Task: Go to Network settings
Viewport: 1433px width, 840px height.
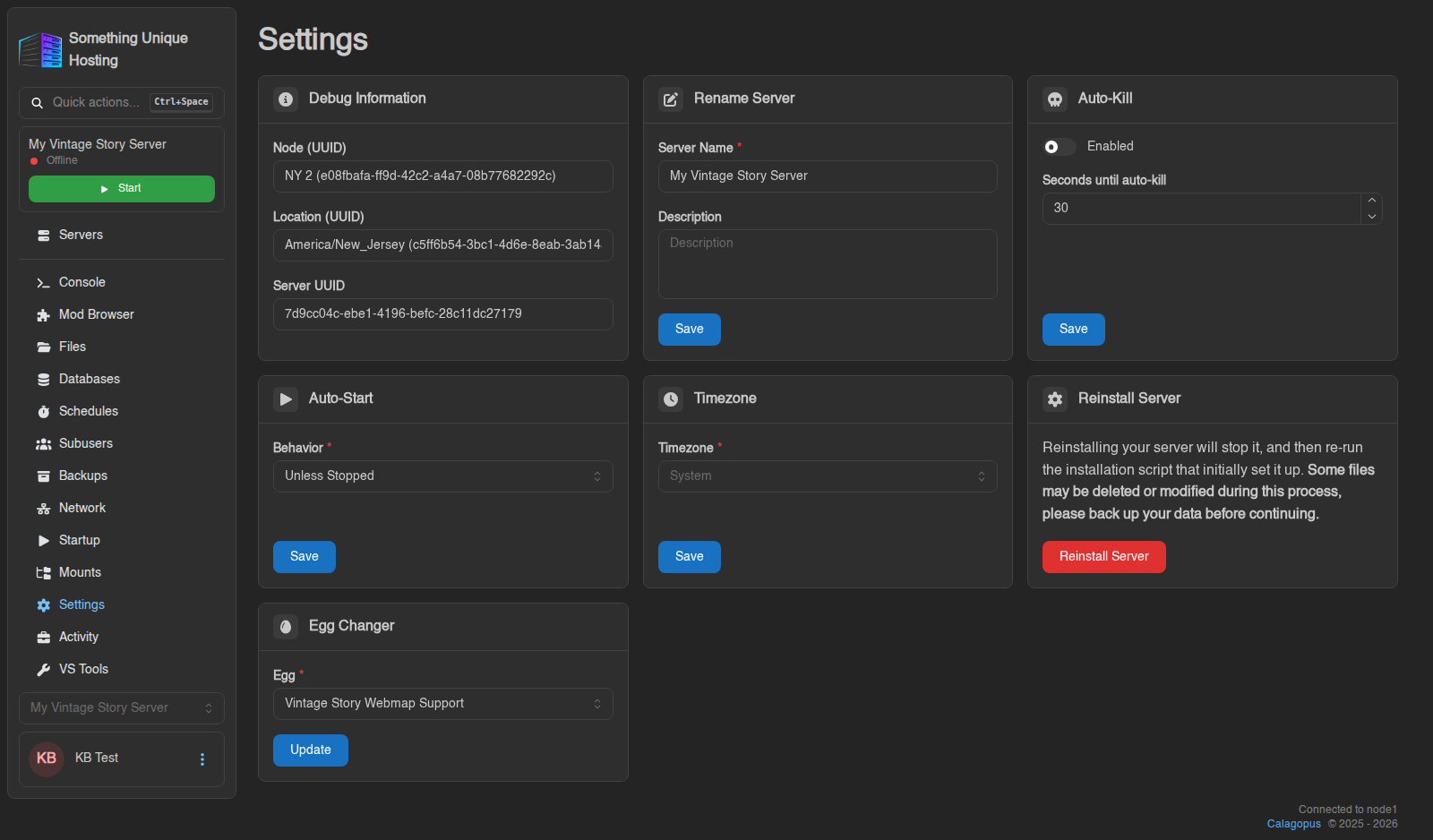Action: coord(122,509)
